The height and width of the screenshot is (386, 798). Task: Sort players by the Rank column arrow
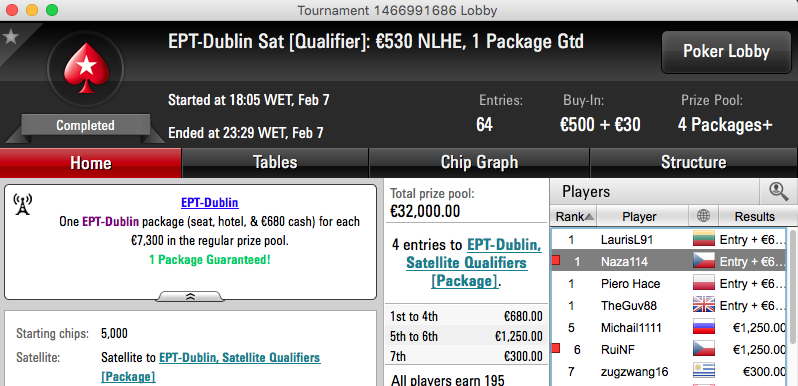[x=589, y=217]
